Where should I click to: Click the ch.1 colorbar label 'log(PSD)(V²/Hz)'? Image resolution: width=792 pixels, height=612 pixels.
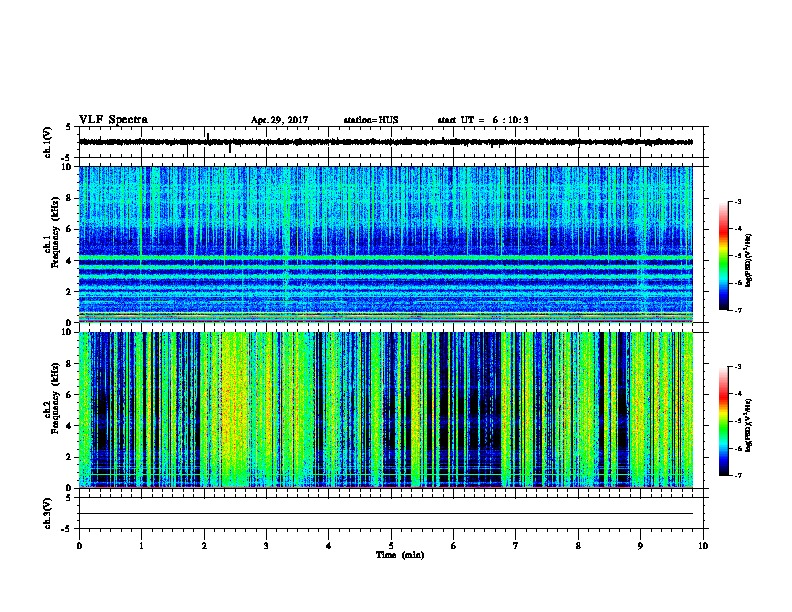749,260
